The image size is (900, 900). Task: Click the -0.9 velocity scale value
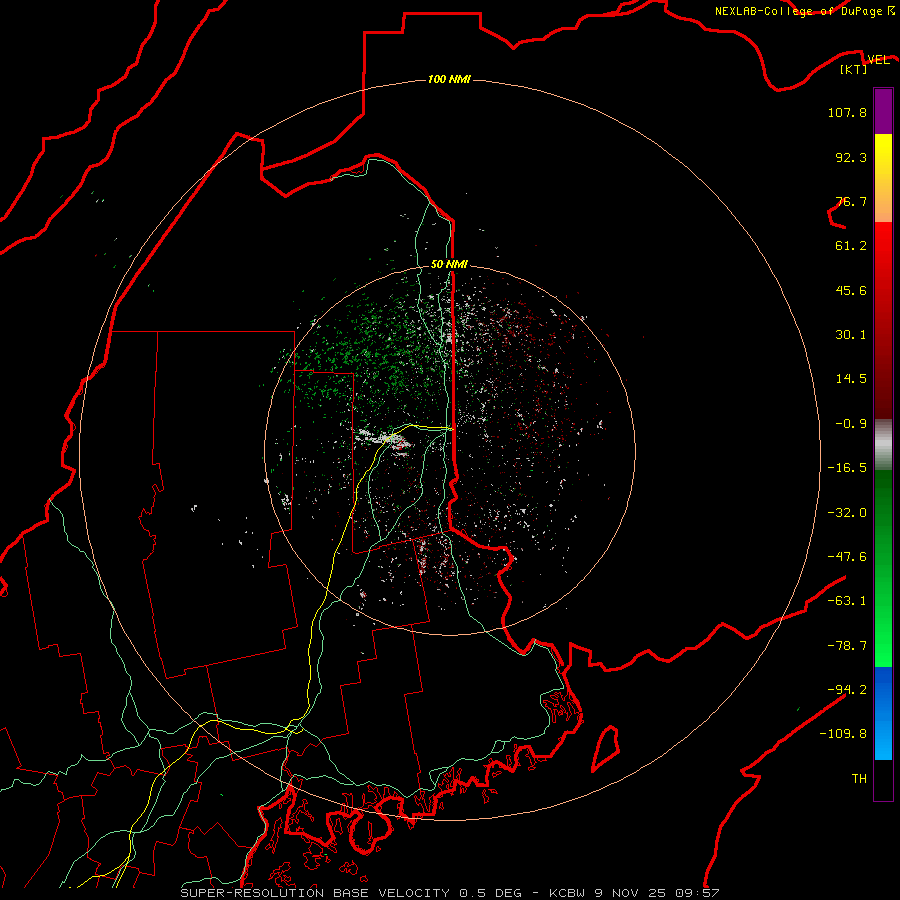(x=851, y=424)
